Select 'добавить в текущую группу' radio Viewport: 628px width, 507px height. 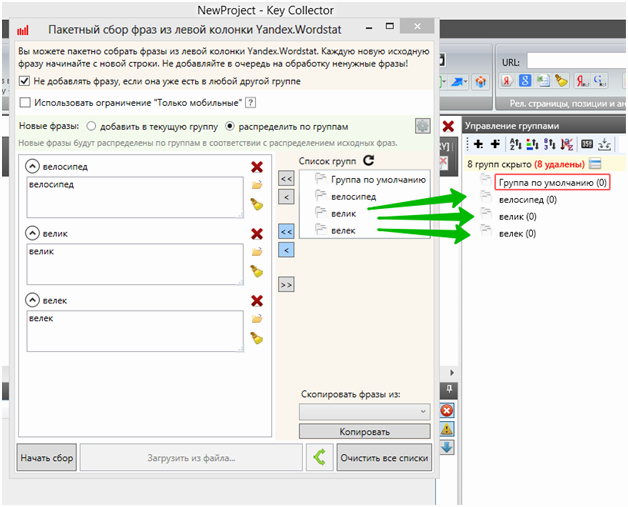click(91, 126)
